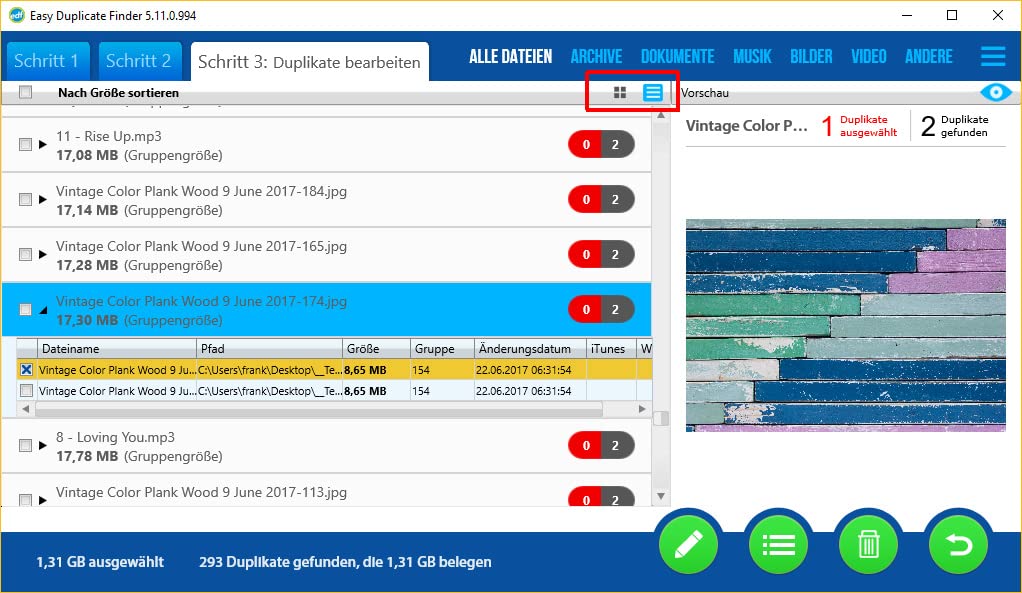The image size is (1022, 593).
Task: Collapse the 2017-174.jpg group
Action: coord(42,310)
